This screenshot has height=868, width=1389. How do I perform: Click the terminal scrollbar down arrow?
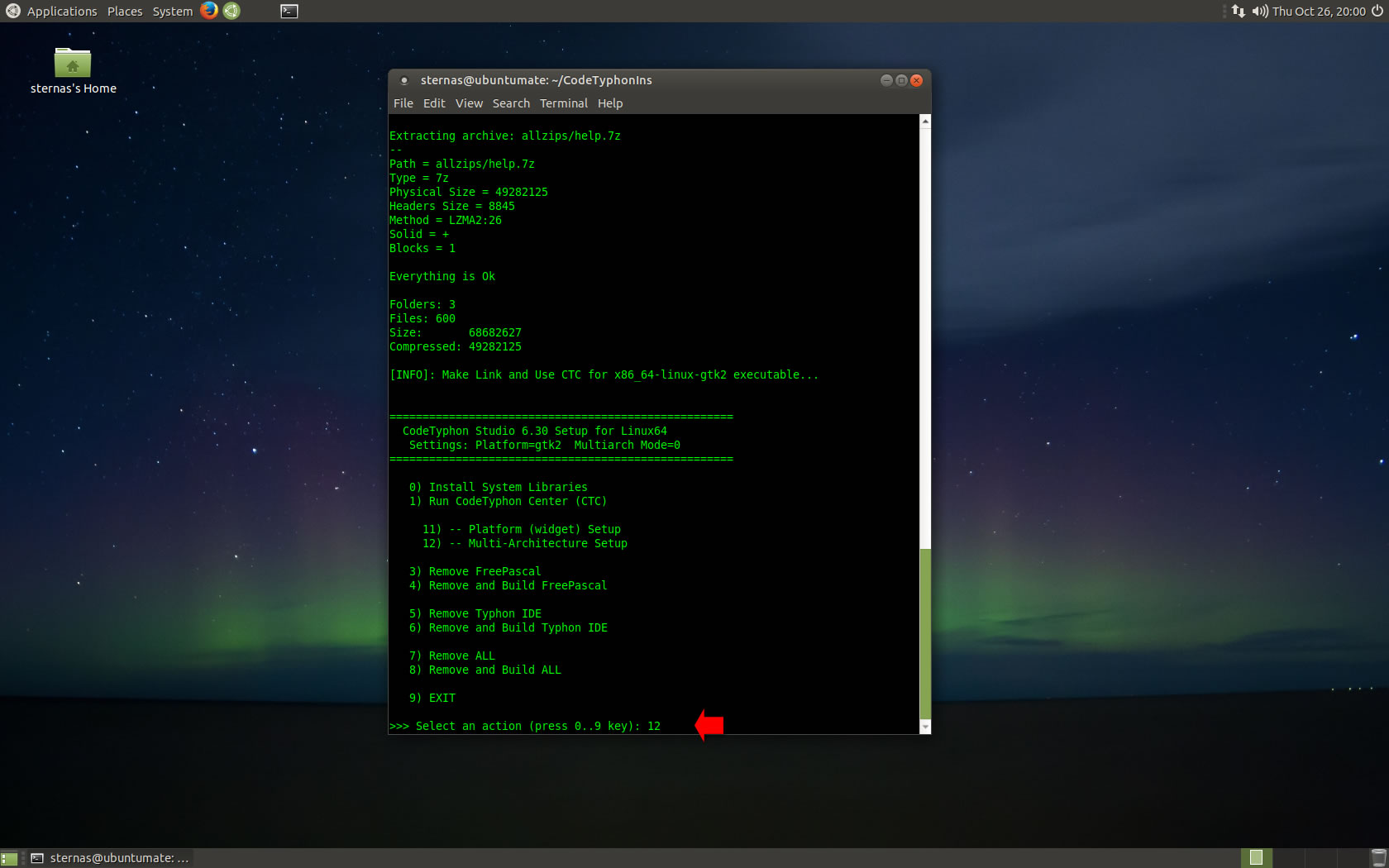point(925,727)
